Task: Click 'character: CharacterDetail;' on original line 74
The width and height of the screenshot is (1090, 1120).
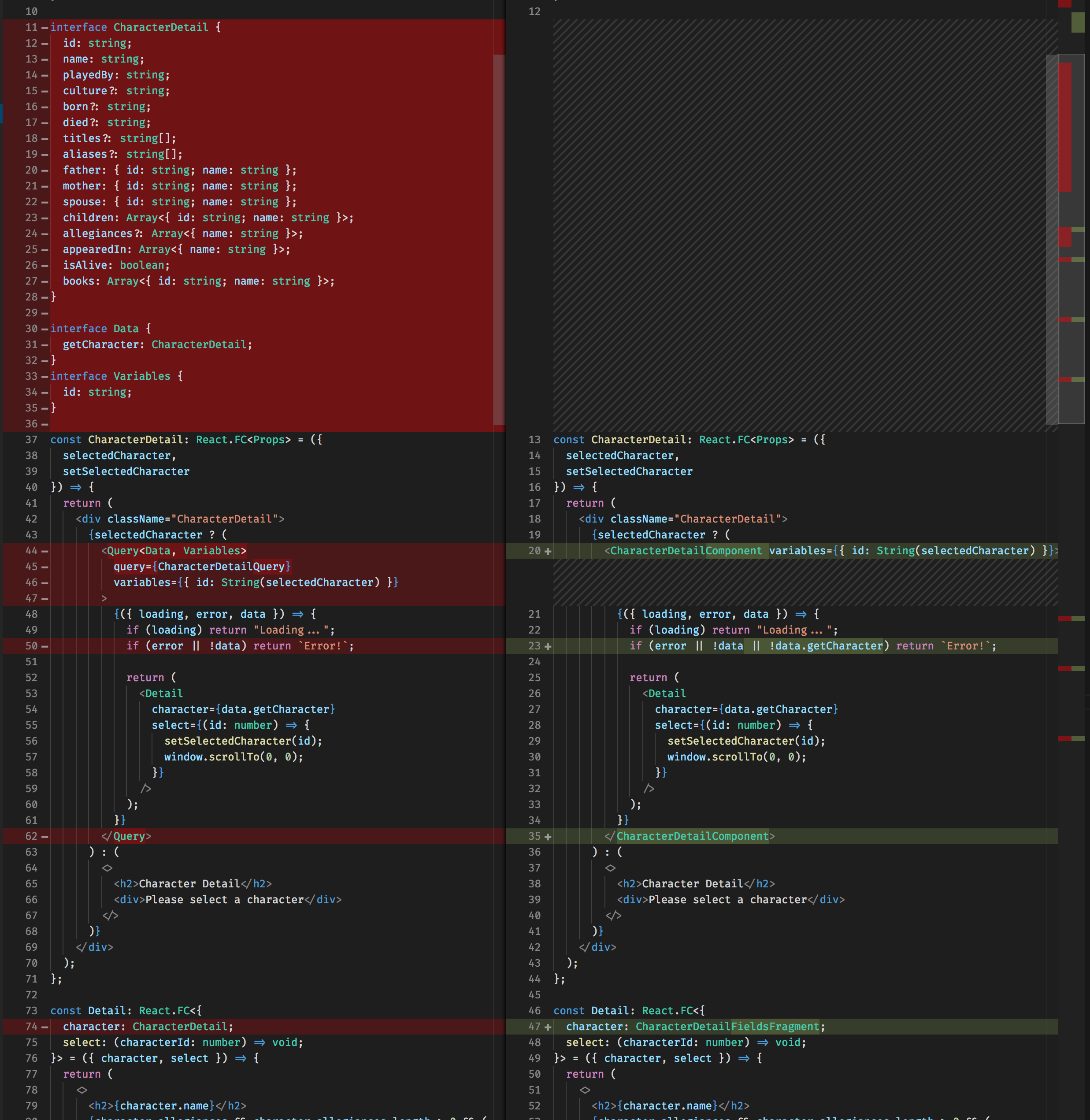Action: [x=148, y=1027]
